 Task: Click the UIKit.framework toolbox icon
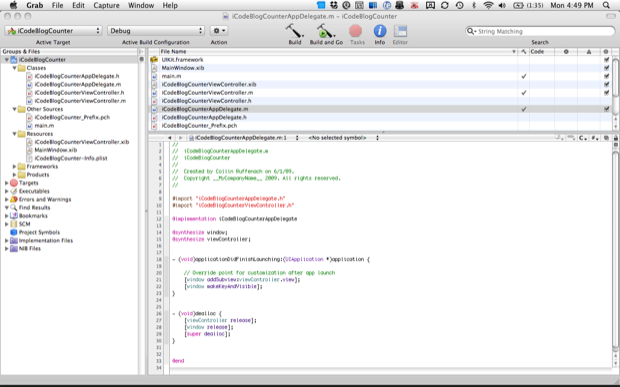pyautogui.click(x=154, y=60)
